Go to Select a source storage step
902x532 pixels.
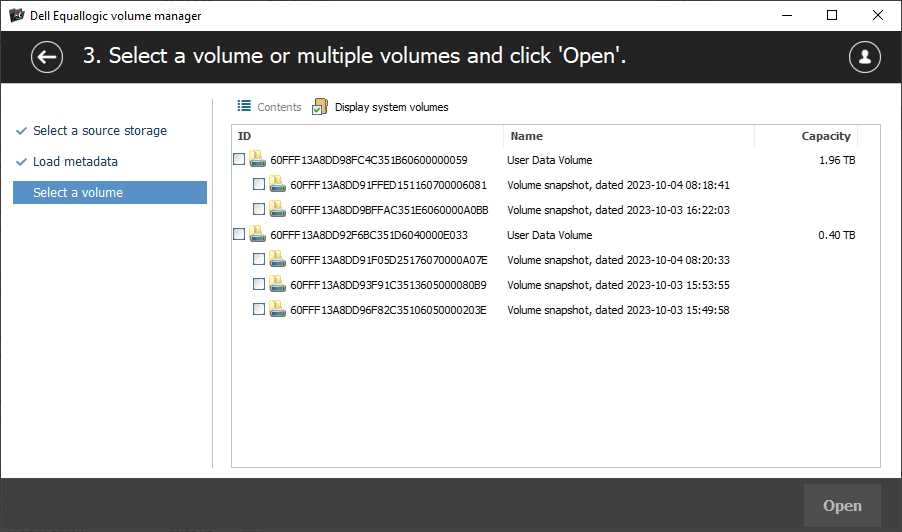(100, 131)
